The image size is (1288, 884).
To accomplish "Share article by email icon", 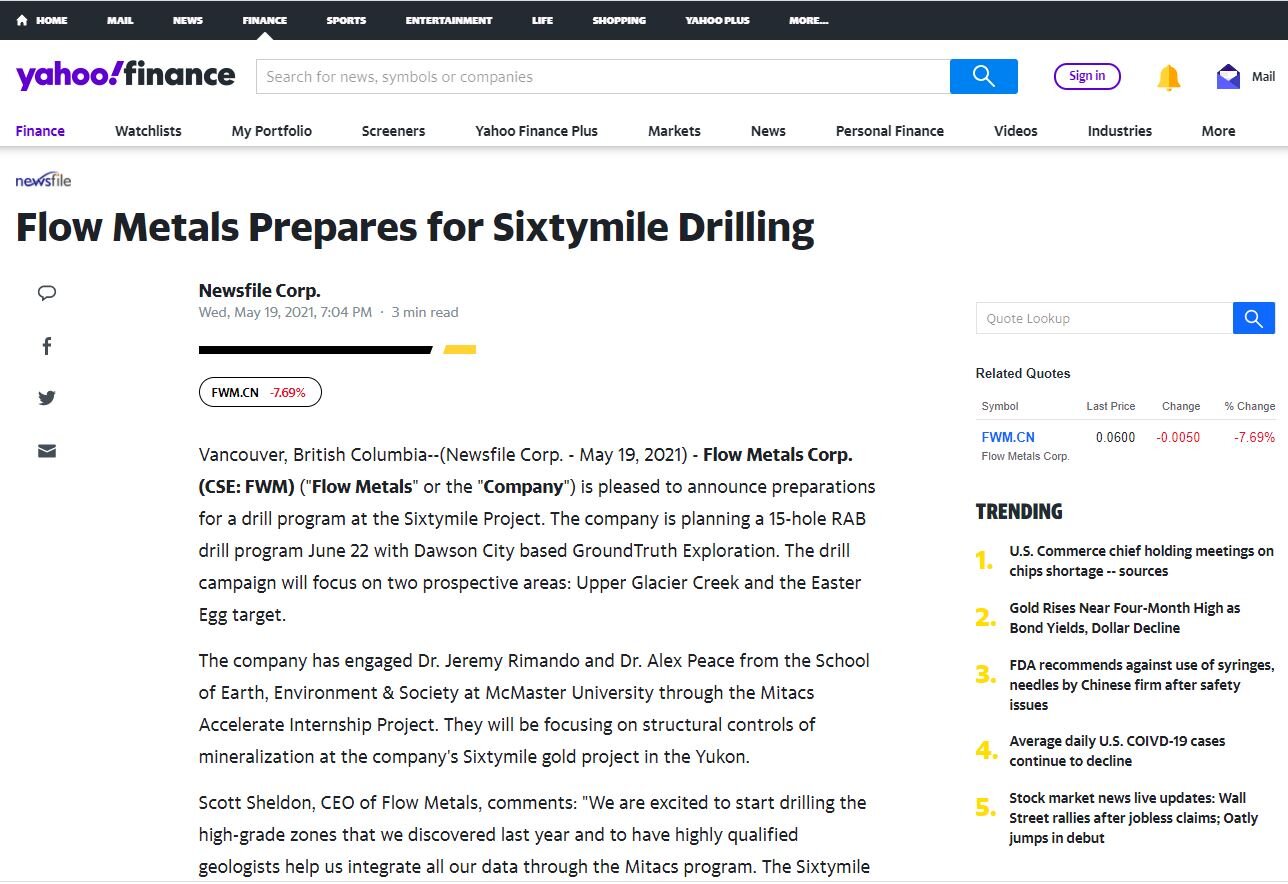I will pos(47,451).
